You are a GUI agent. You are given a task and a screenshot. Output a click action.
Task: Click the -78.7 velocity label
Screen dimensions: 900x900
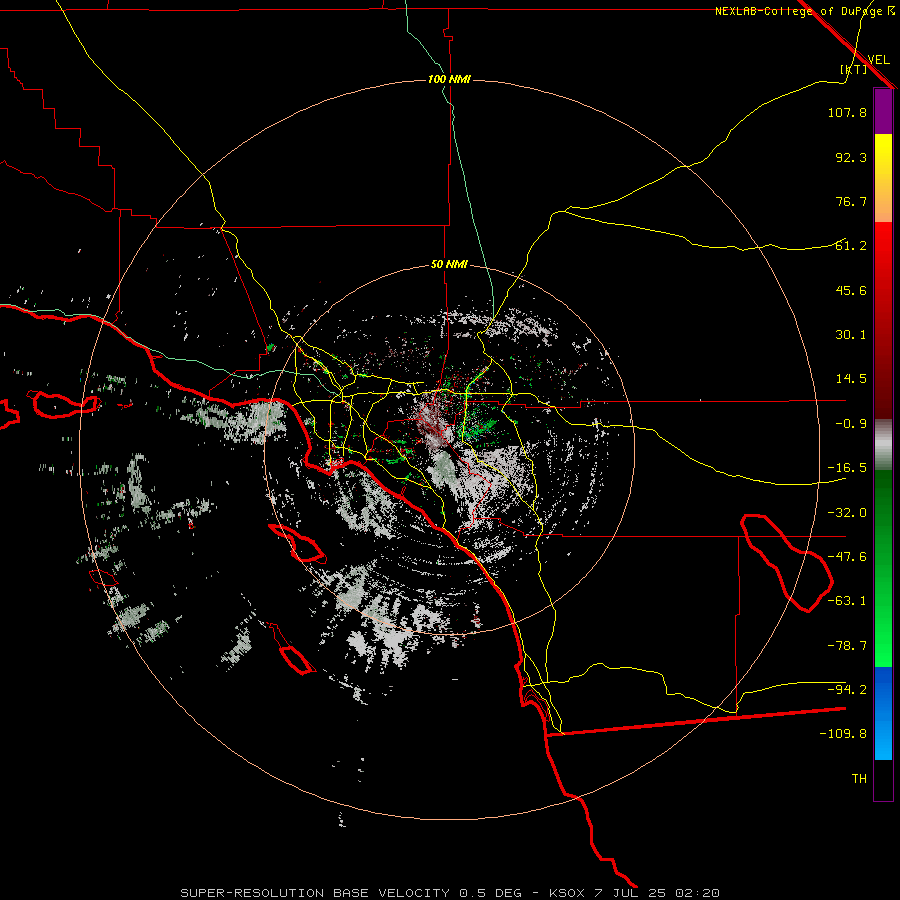click(x=847, y=646)
